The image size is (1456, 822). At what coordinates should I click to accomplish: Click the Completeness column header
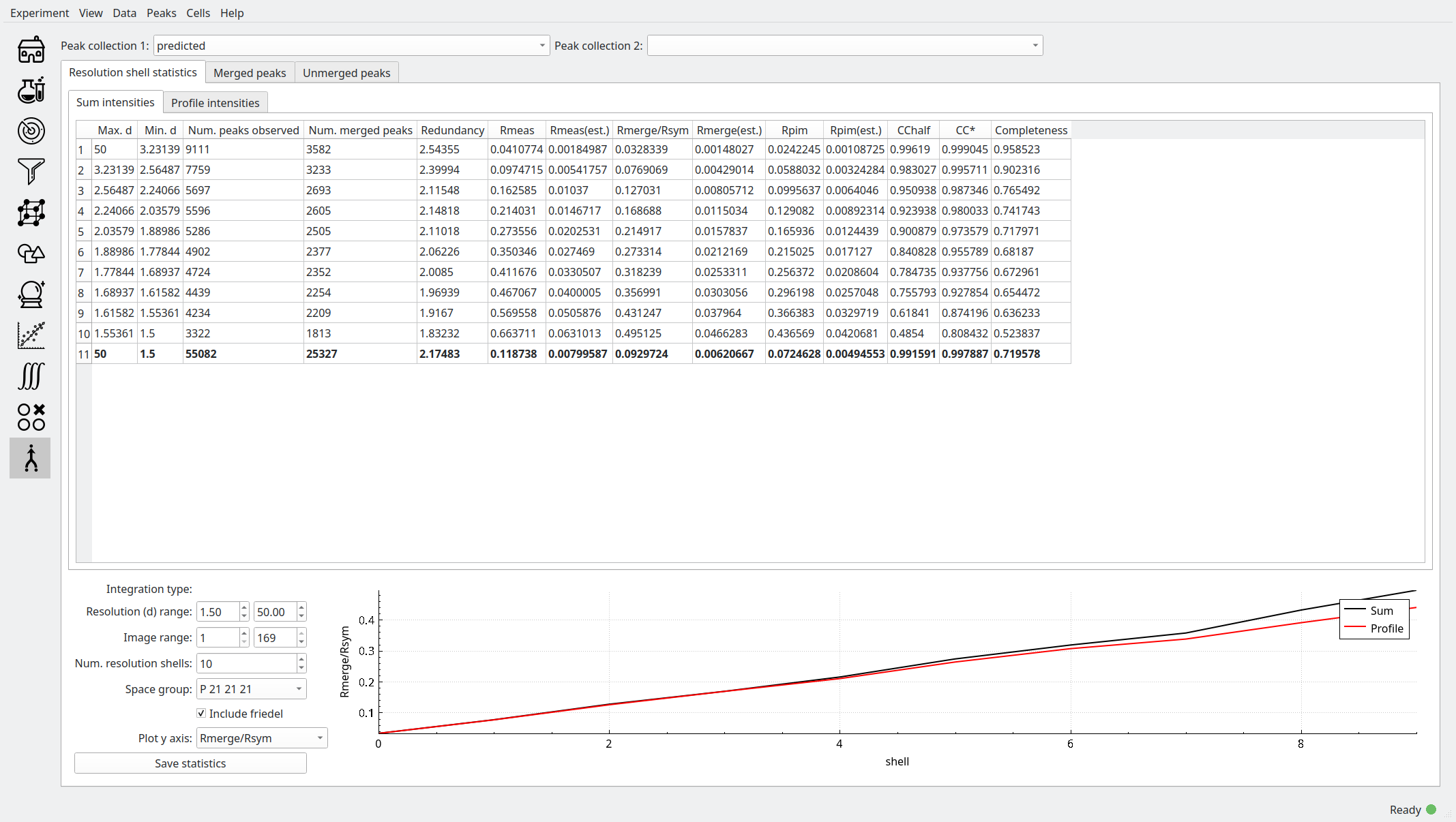point(1030,130)
